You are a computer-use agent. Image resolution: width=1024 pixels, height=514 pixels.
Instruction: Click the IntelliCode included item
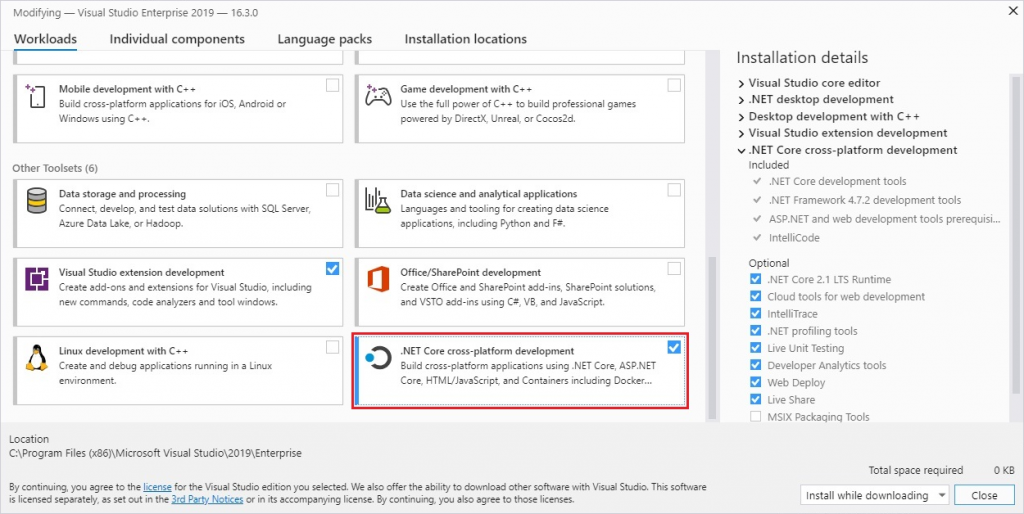coord(795,238)
